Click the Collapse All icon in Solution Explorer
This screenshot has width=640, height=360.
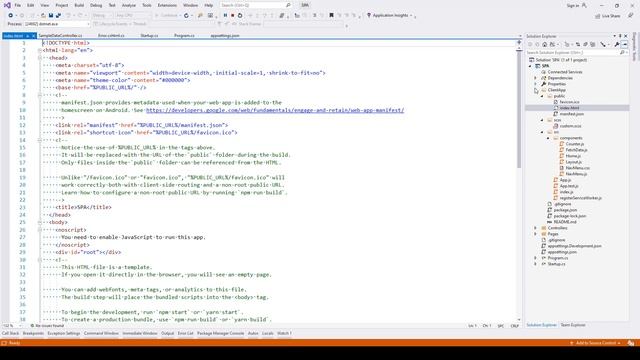(585, 44)
